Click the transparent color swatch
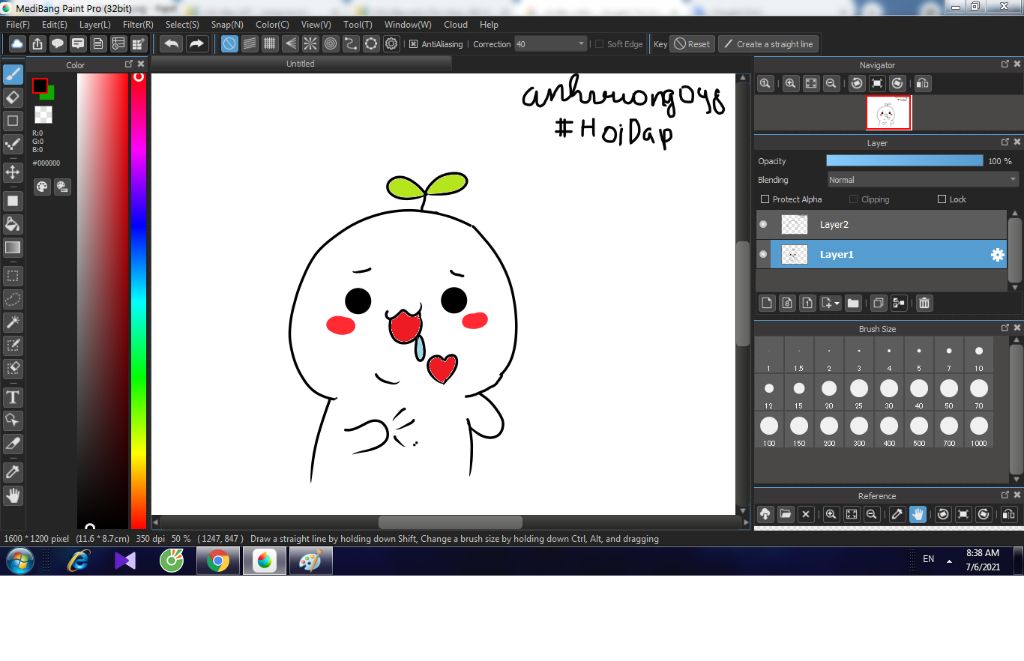The height and width of the screenshot is (661, 1024). pyautogui.click(x=43, y=115)
